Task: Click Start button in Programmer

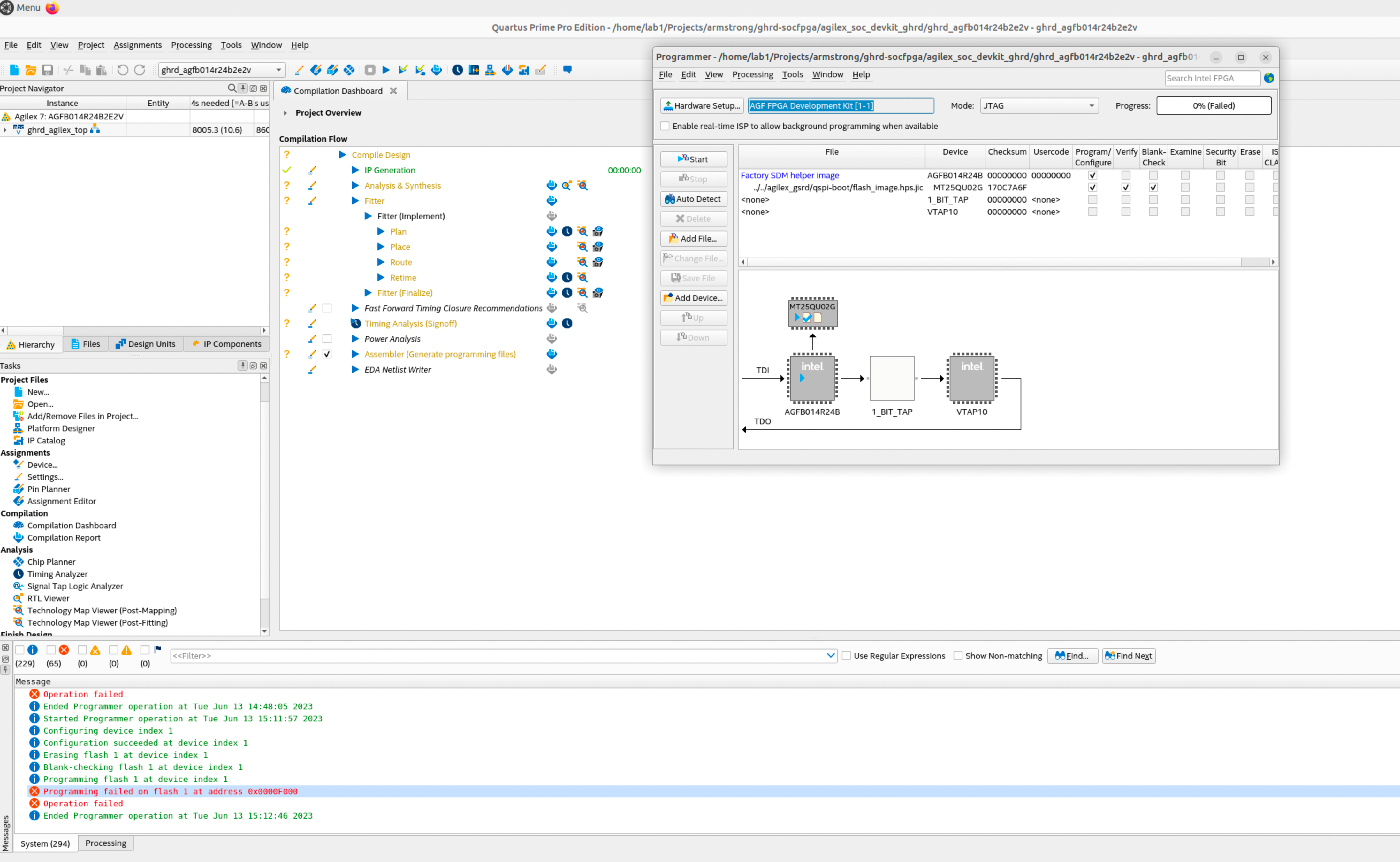Action: point(693,159)
